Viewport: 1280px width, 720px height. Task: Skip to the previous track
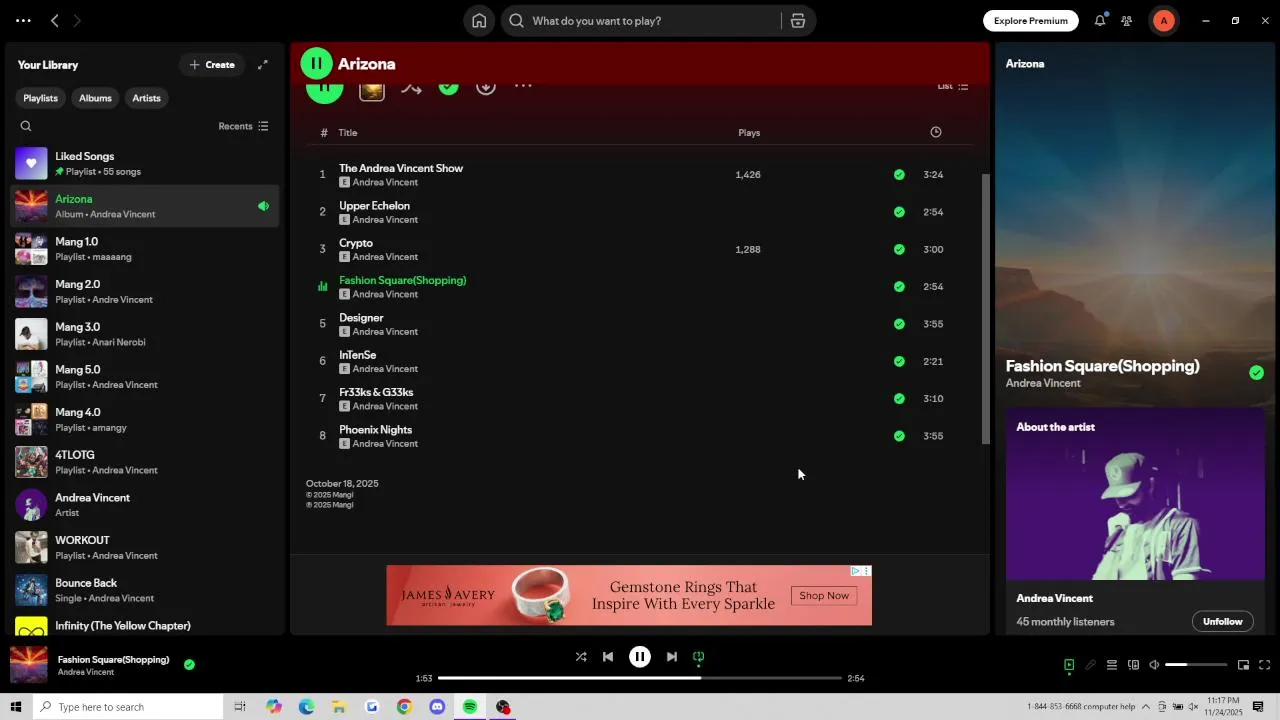[608, 657]
